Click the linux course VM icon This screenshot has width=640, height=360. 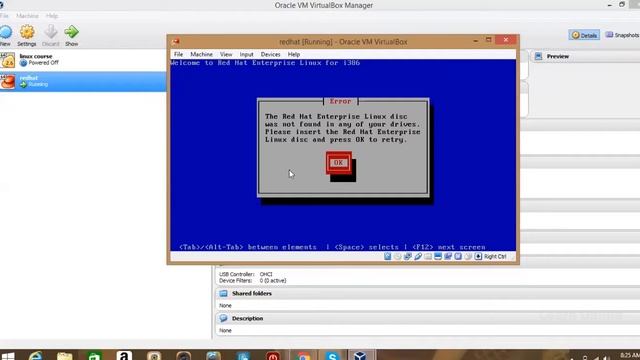(8, 60)
